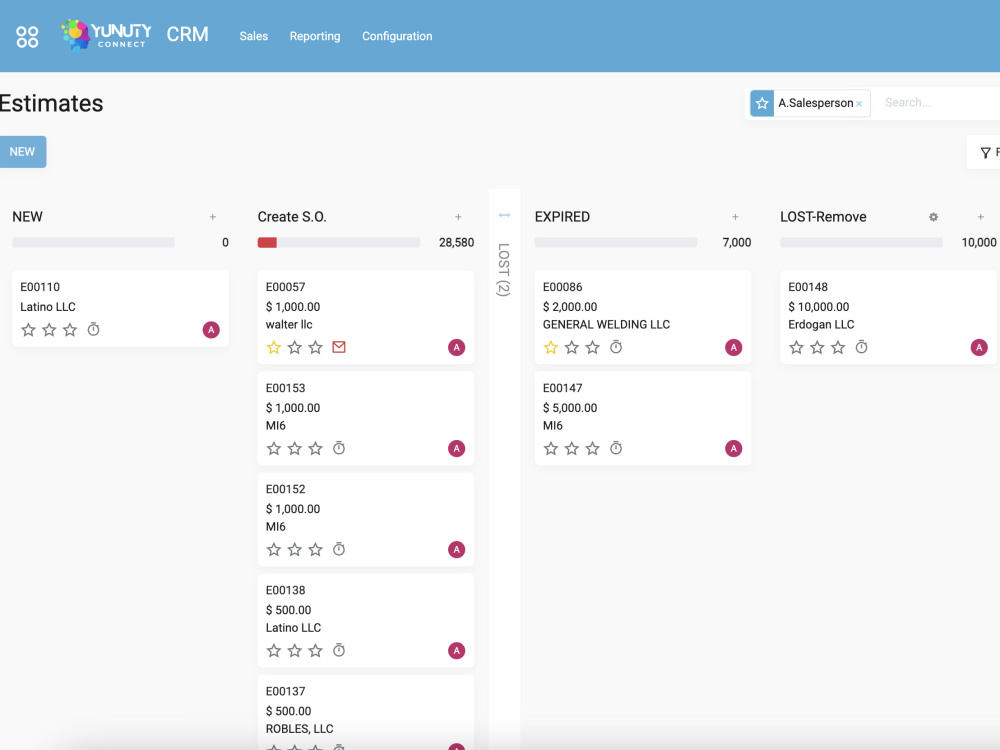
Task: Set second priority star on E00147
Action: click(x=572, y=448)
